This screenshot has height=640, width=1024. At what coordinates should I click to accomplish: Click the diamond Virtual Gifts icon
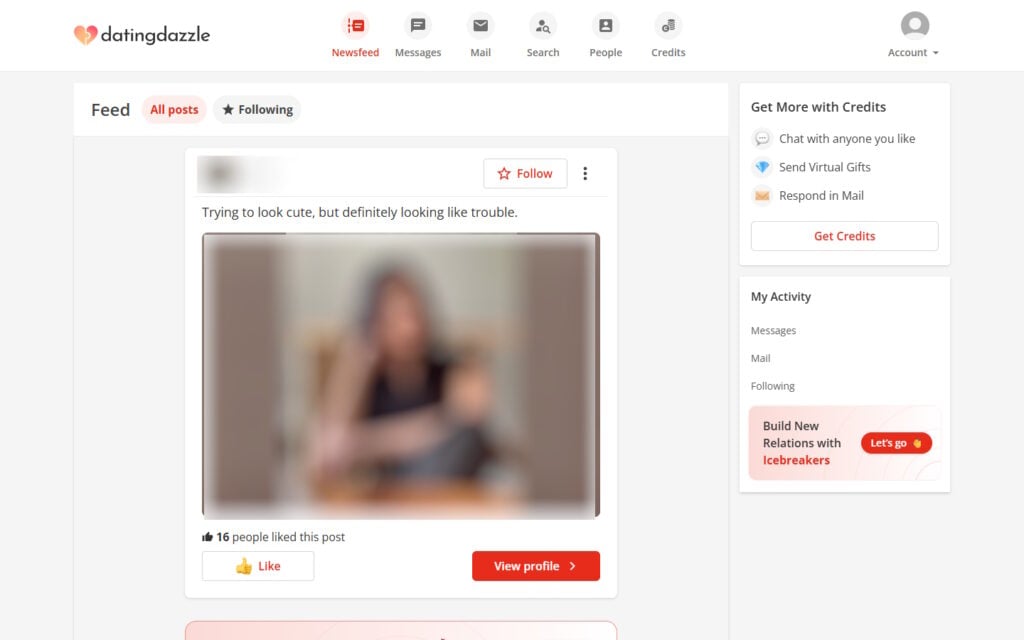point(762,167)
